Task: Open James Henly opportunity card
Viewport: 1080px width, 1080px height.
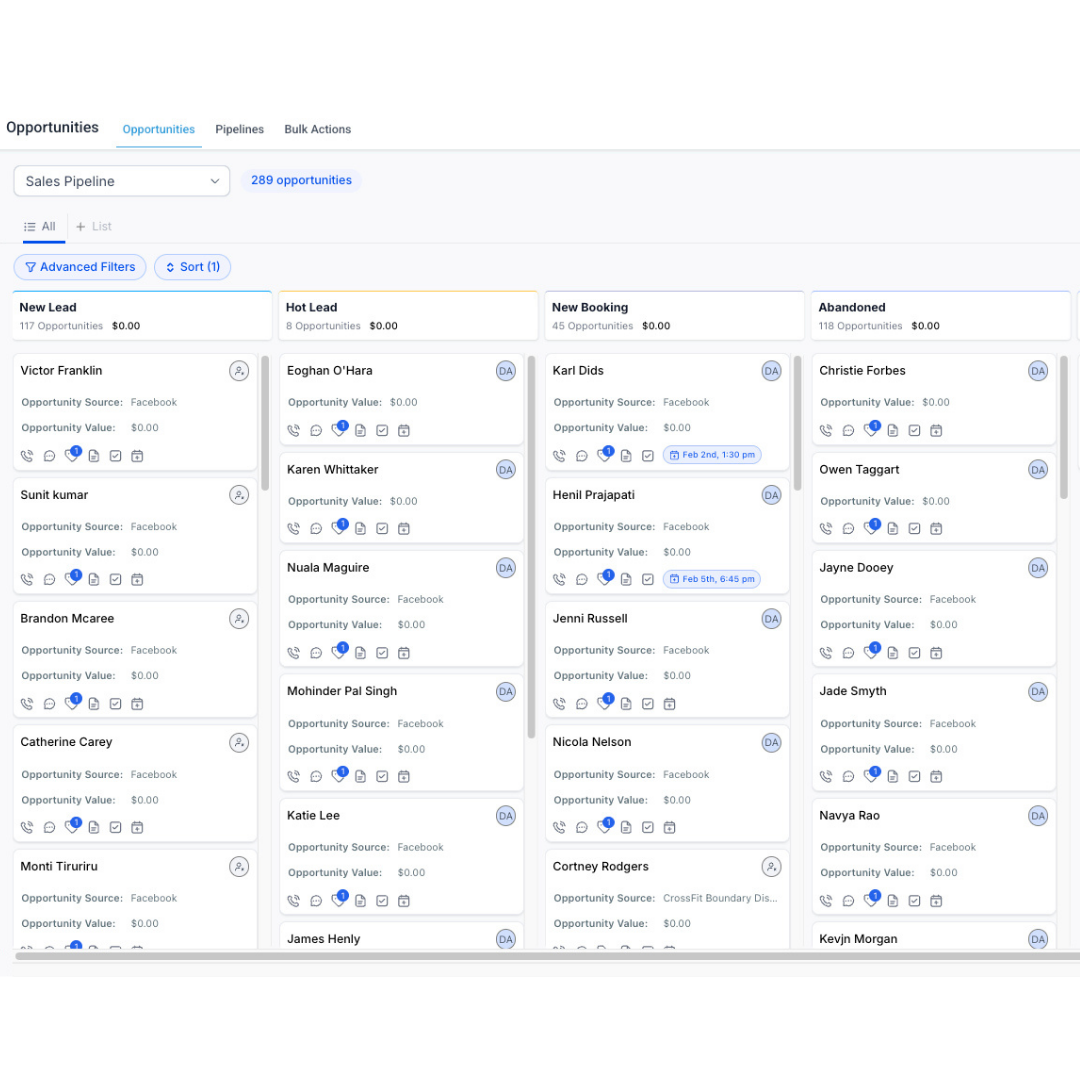Action: [402, 935]
